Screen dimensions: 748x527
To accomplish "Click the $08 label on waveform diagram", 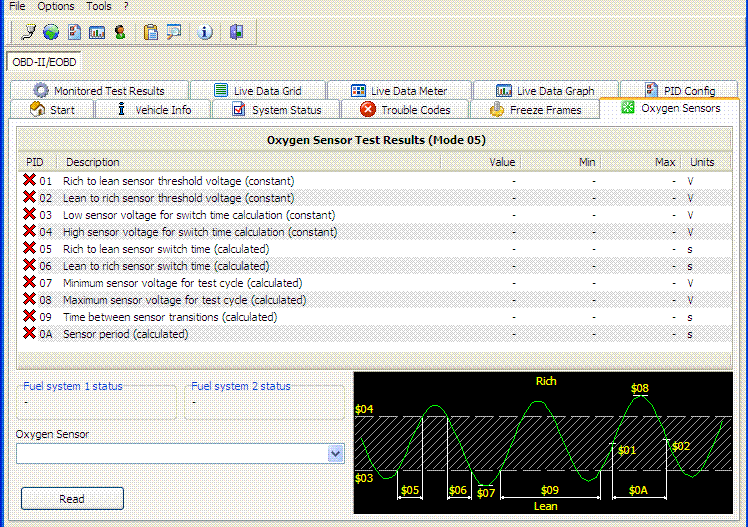I will pos(639,388).
